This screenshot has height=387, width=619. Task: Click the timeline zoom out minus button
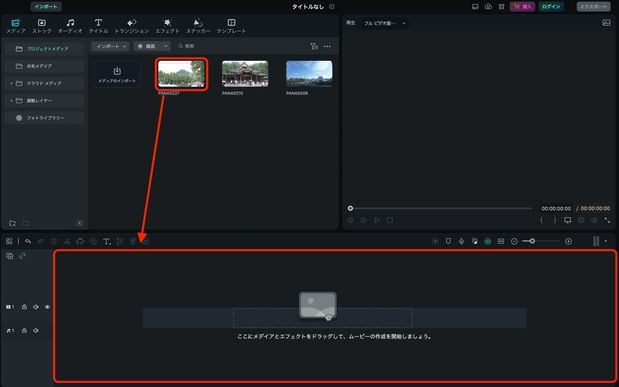(514, 241)
